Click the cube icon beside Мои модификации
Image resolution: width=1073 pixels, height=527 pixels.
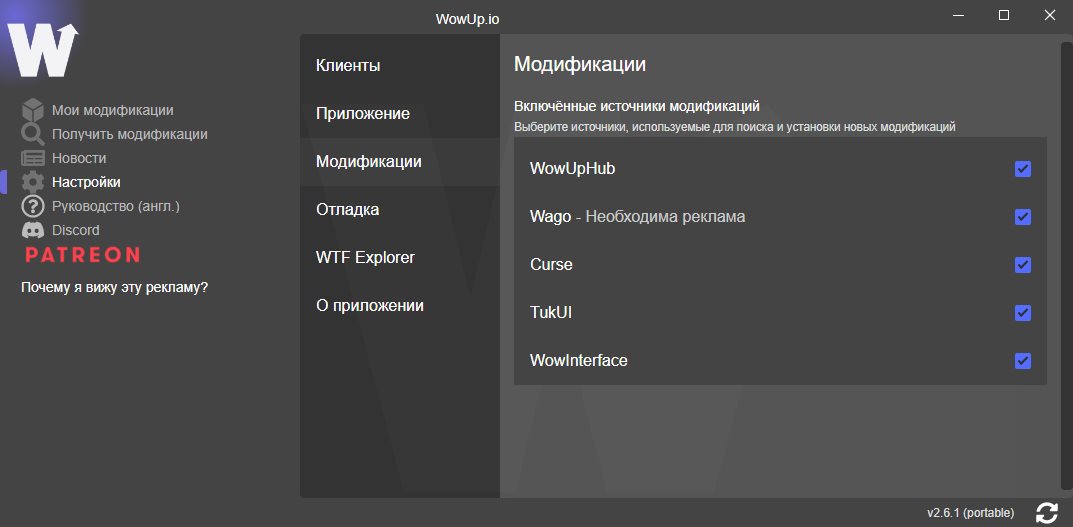33,110
